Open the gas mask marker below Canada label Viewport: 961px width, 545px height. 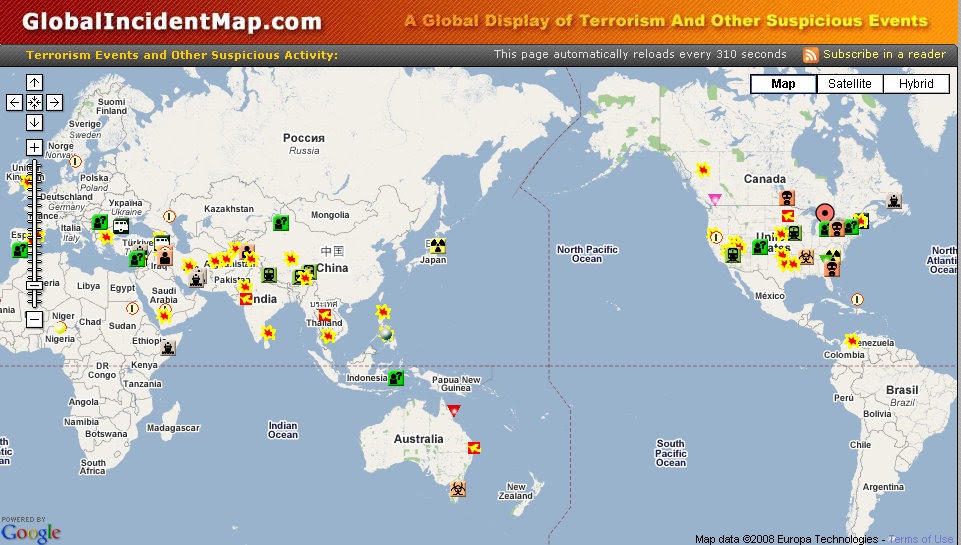pyautogui.click(x=787, y=197)
